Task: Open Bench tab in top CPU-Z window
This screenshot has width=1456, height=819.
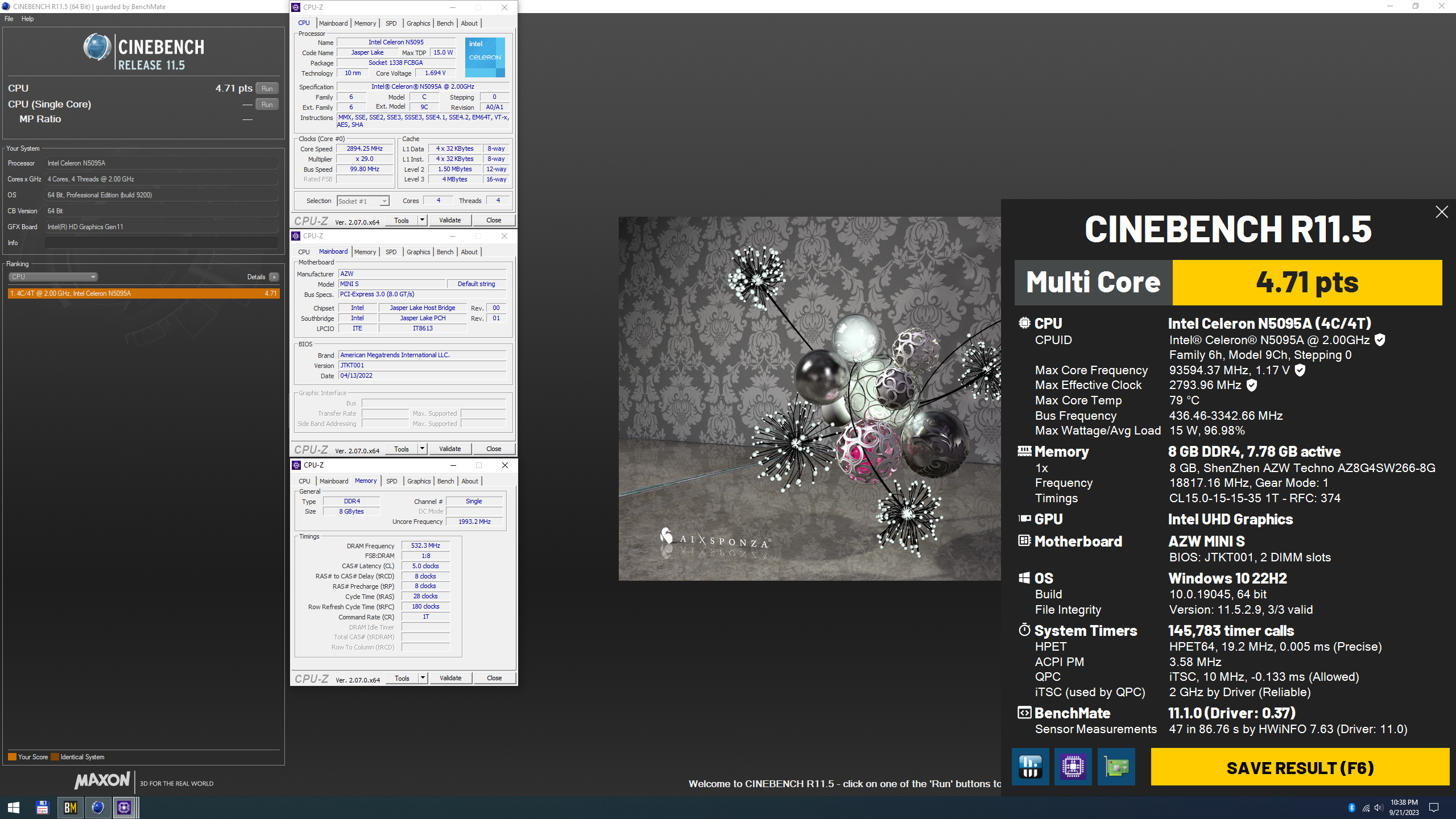Action: [445, 23]
